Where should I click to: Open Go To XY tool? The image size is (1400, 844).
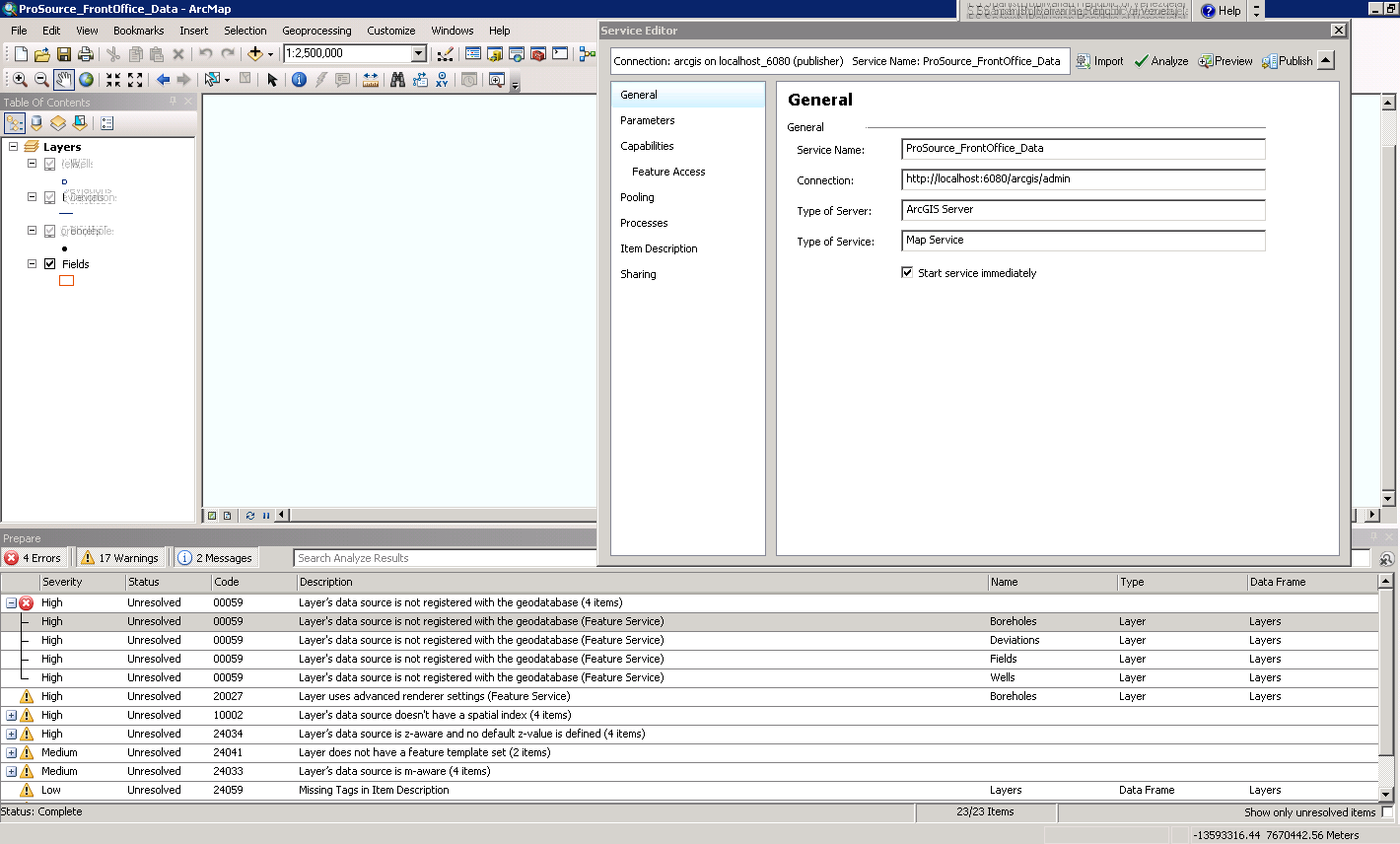(x=442, y=80)
